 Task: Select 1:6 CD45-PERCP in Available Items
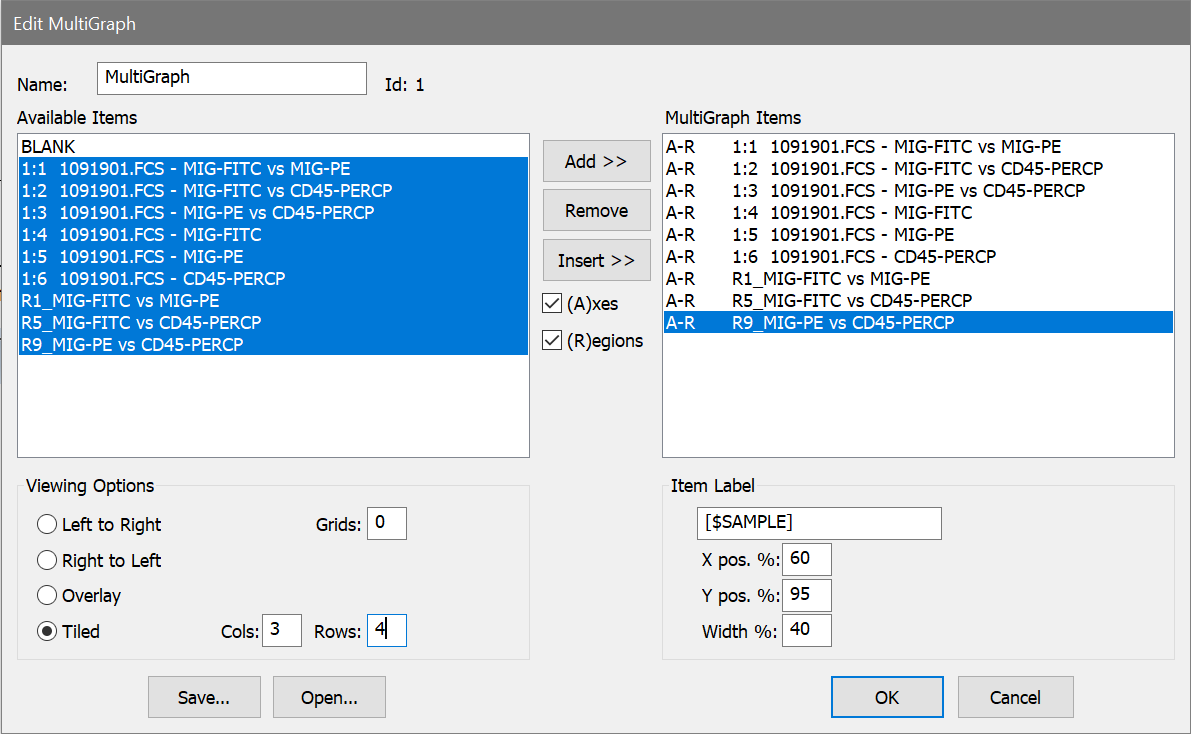[x=273, y=279]
